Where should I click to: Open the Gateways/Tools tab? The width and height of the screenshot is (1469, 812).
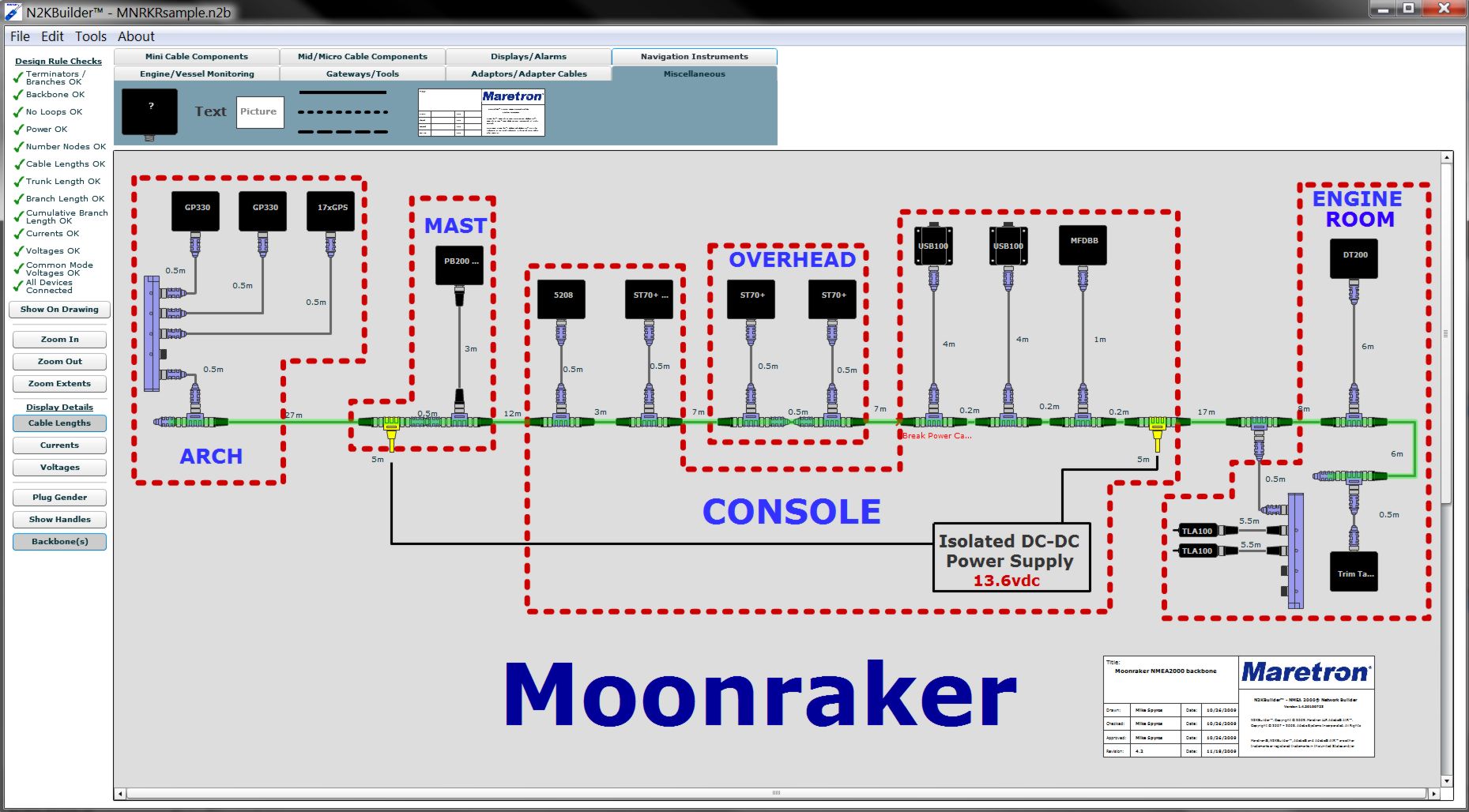coord(363,74)
